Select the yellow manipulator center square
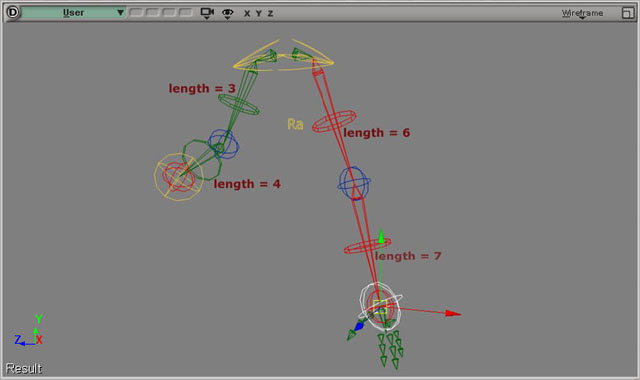Viewport: 640px width, 380px height. 380,307
